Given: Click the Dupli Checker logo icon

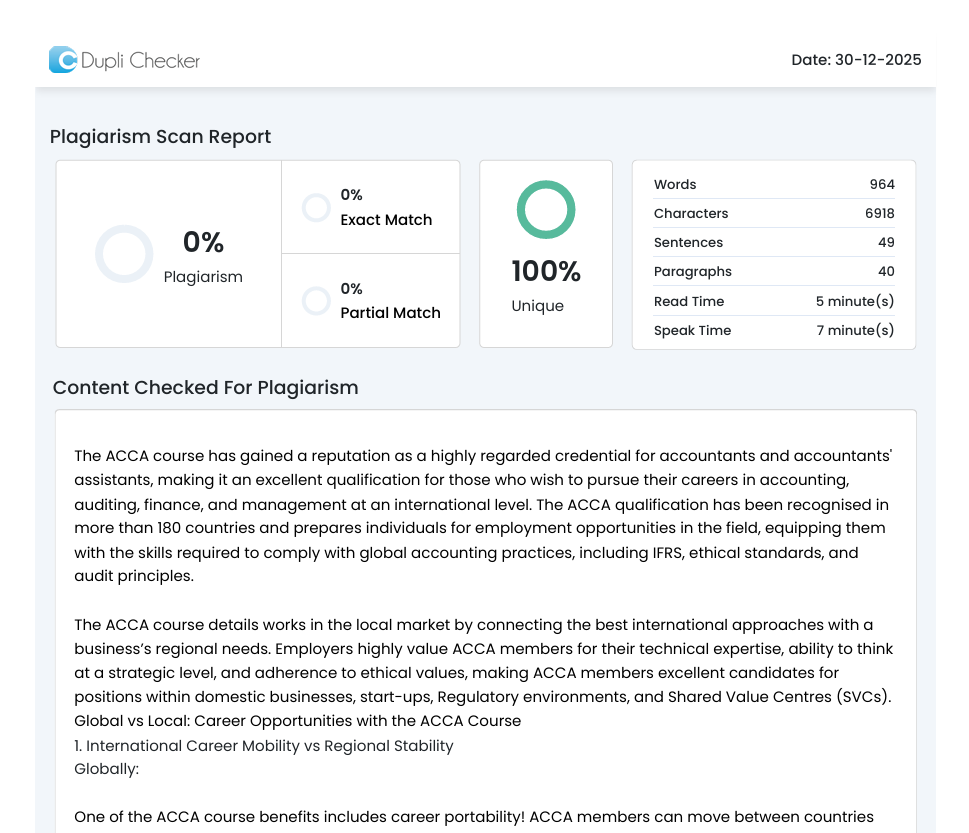Looking at the screenshot, I should click(x=63, y=60).
